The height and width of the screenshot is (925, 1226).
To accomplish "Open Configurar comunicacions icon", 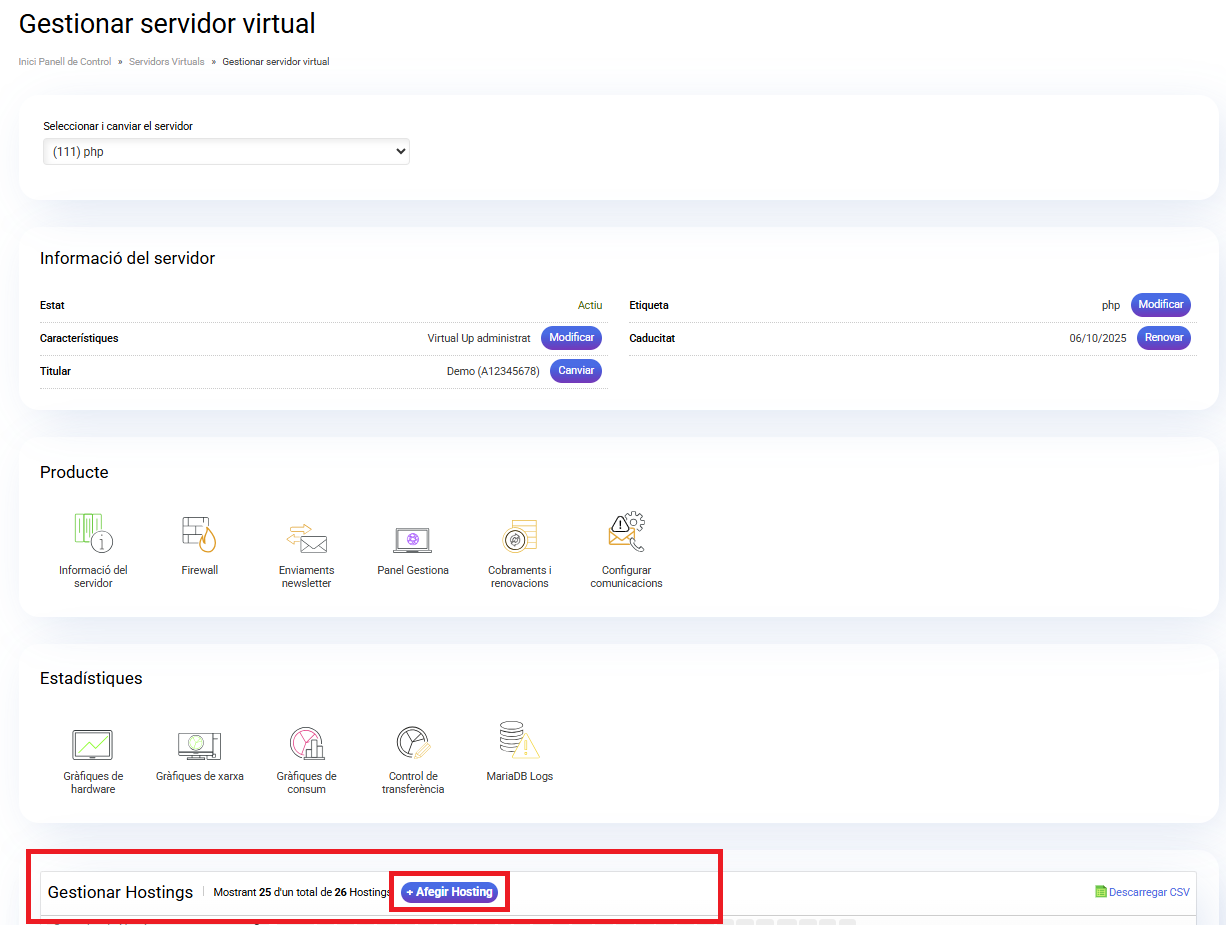I will (x=626, y=534).
